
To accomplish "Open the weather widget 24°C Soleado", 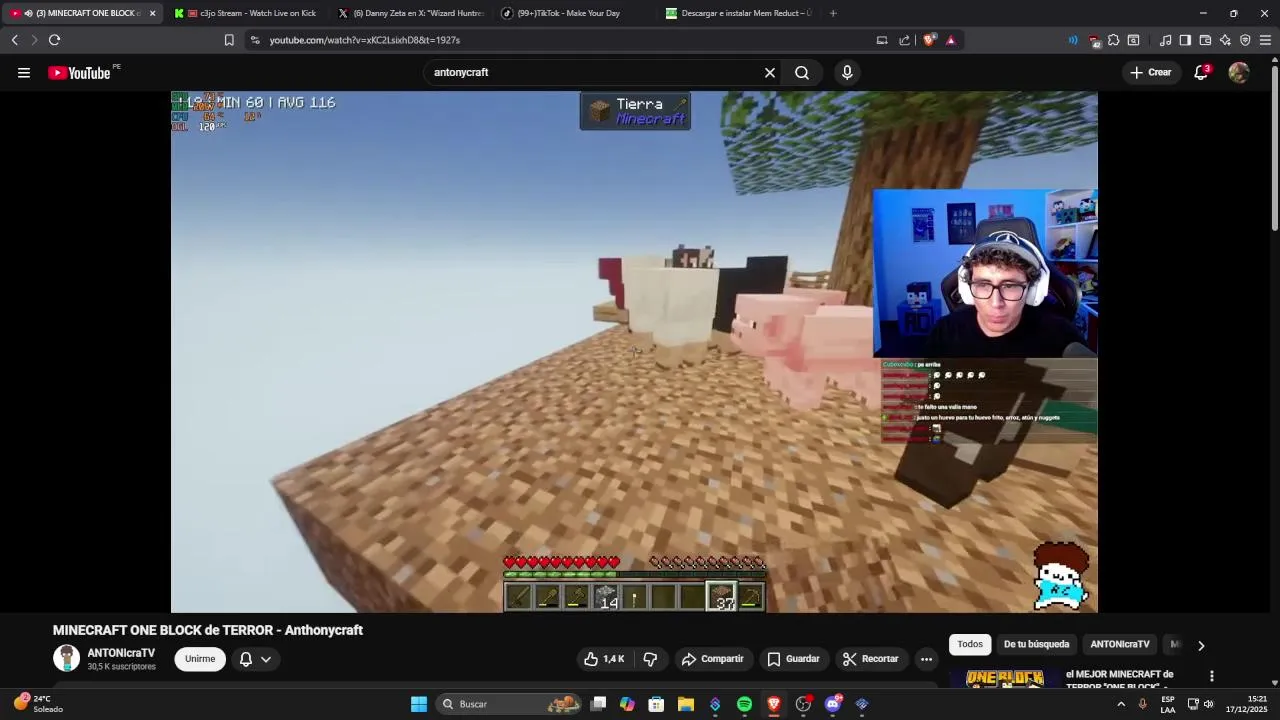I will click(38, 704).
